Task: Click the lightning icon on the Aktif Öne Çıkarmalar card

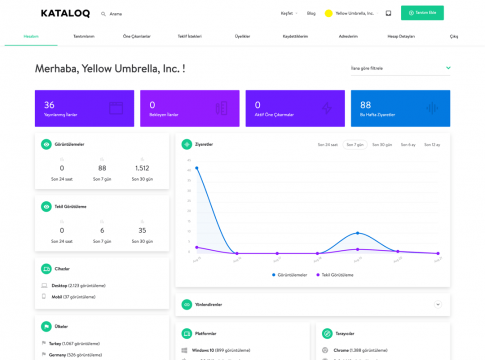Action: coord(327,108)
